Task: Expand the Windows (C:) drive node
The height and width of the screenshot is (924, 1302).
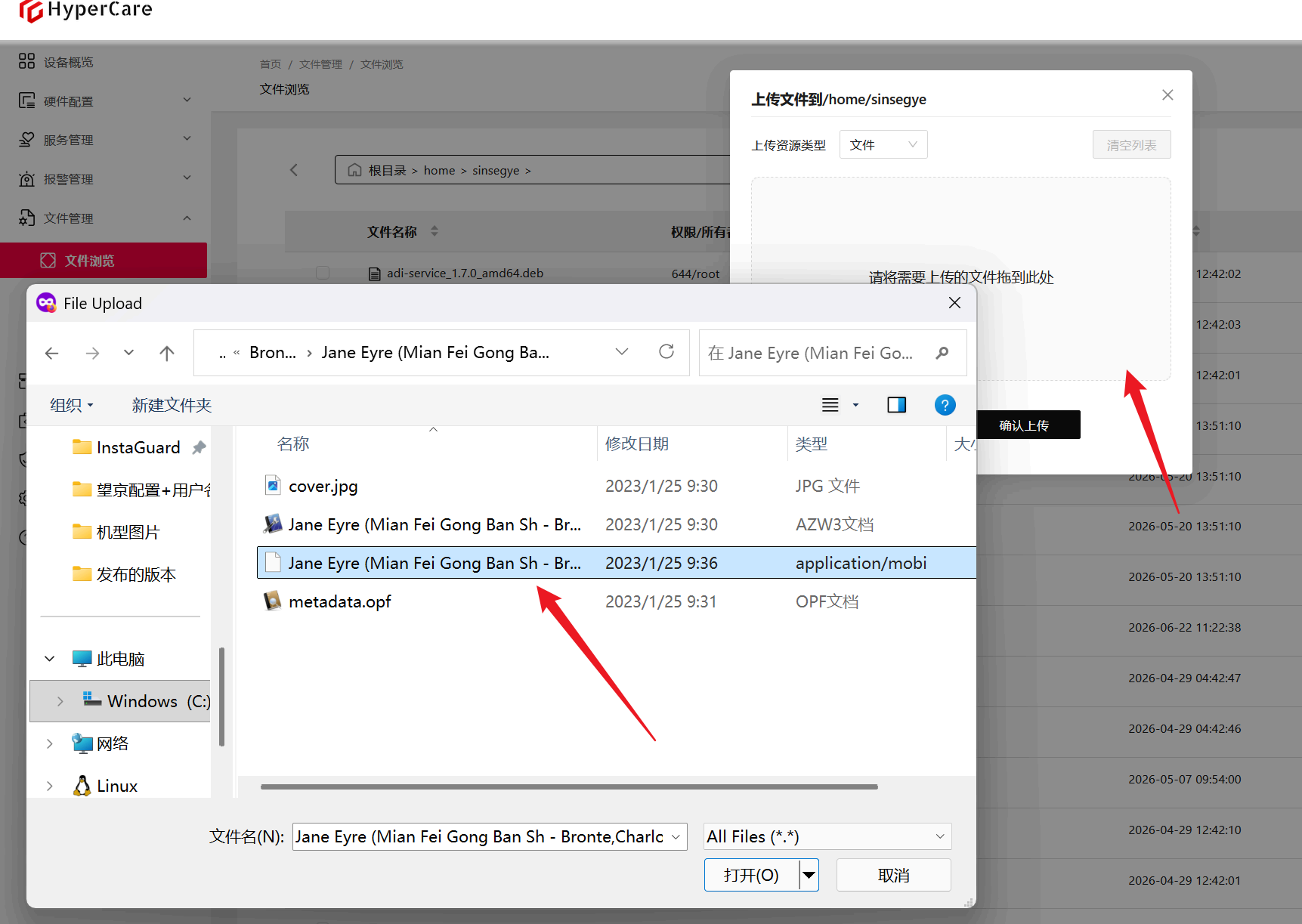Action: [x=60, y=701]
